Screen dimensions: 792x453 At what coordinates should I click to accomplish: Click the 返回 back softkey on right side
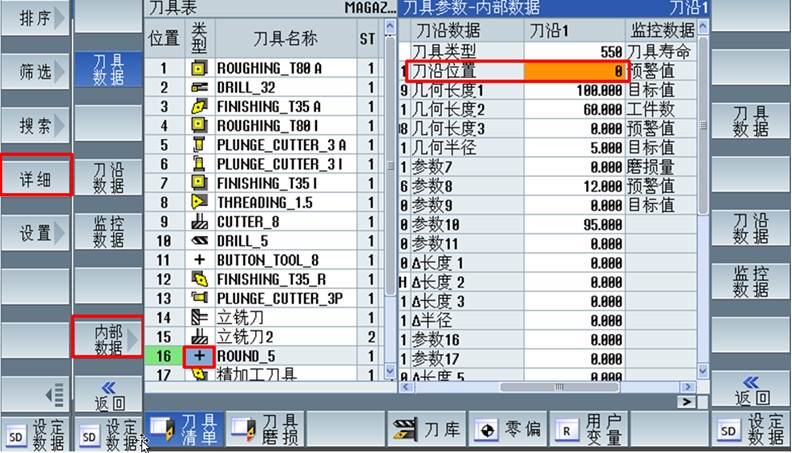[750, 390]
